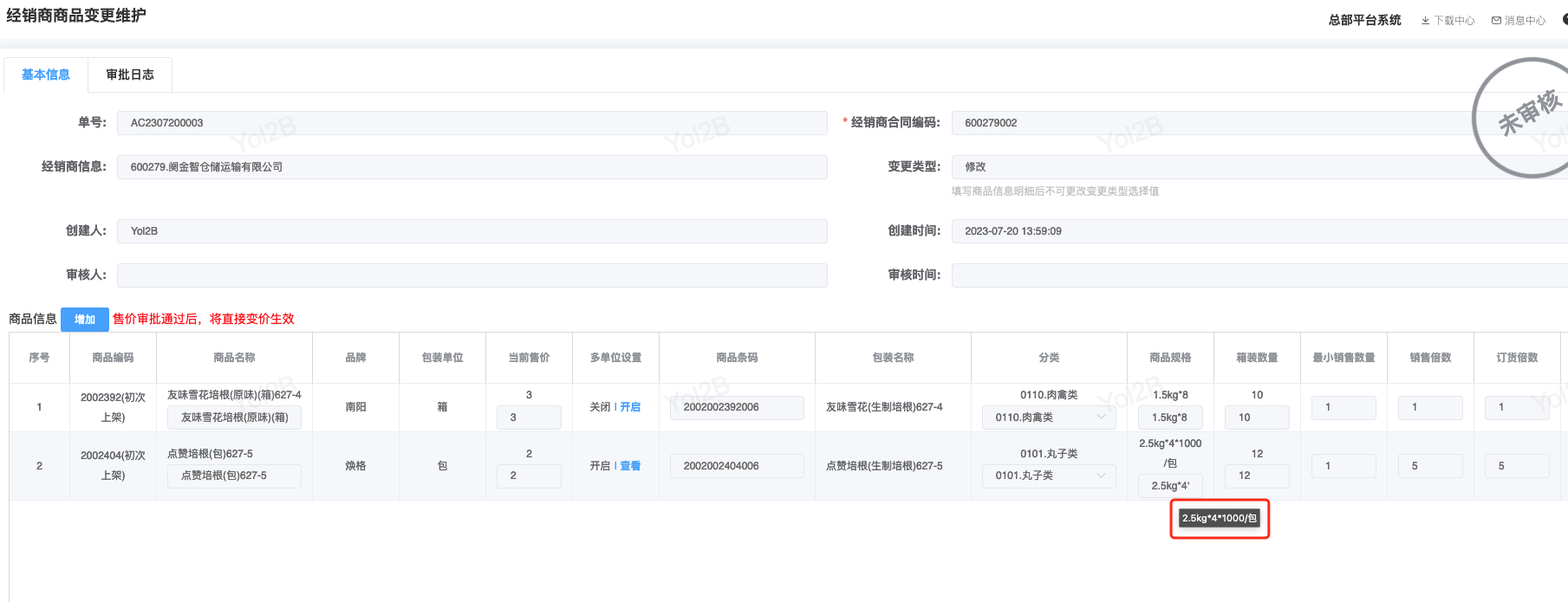This screenshot has width=1568, height=602.
Task: Click the 友味雪花培根(原味)(箱) product name input
Action: (234, 418)
